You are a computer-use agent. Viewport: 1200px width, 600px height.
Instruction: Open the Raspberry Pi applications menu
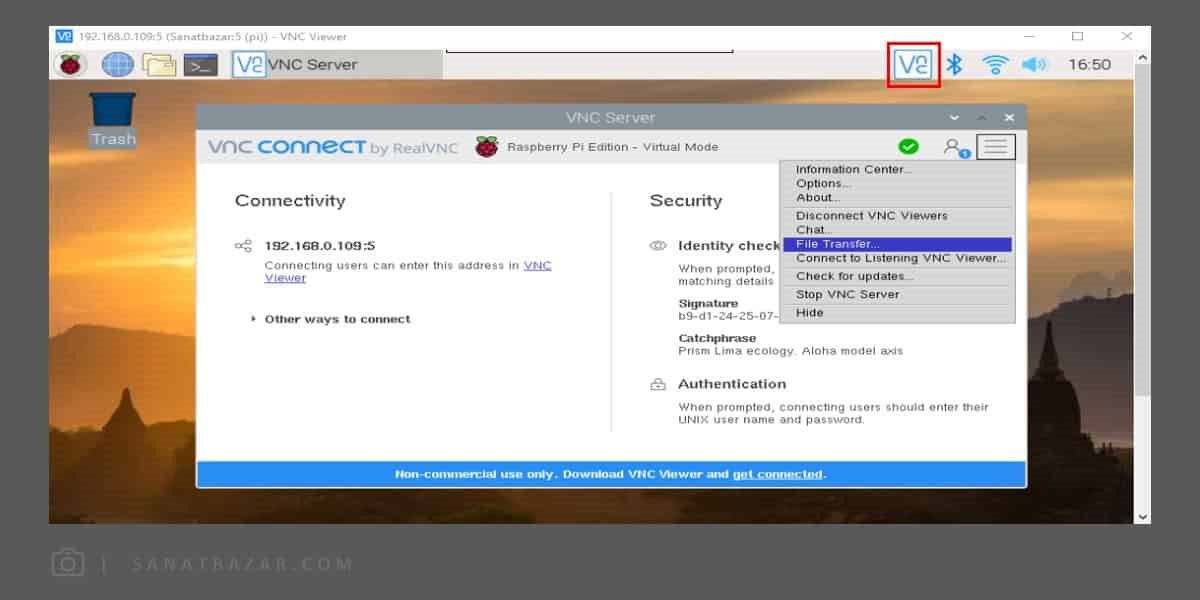(70, 65)
